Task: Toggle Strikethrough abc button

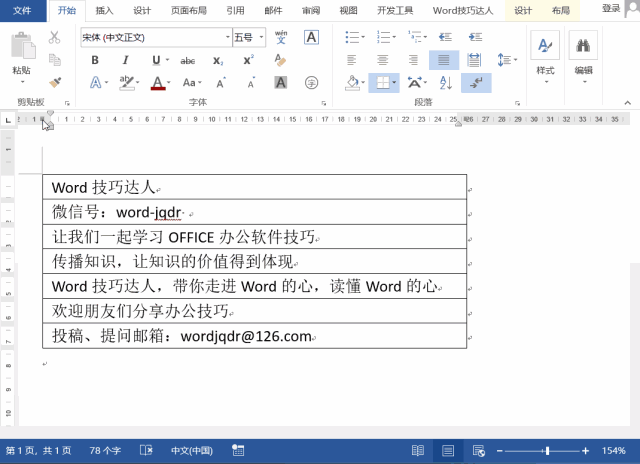Action: (188, 61)
